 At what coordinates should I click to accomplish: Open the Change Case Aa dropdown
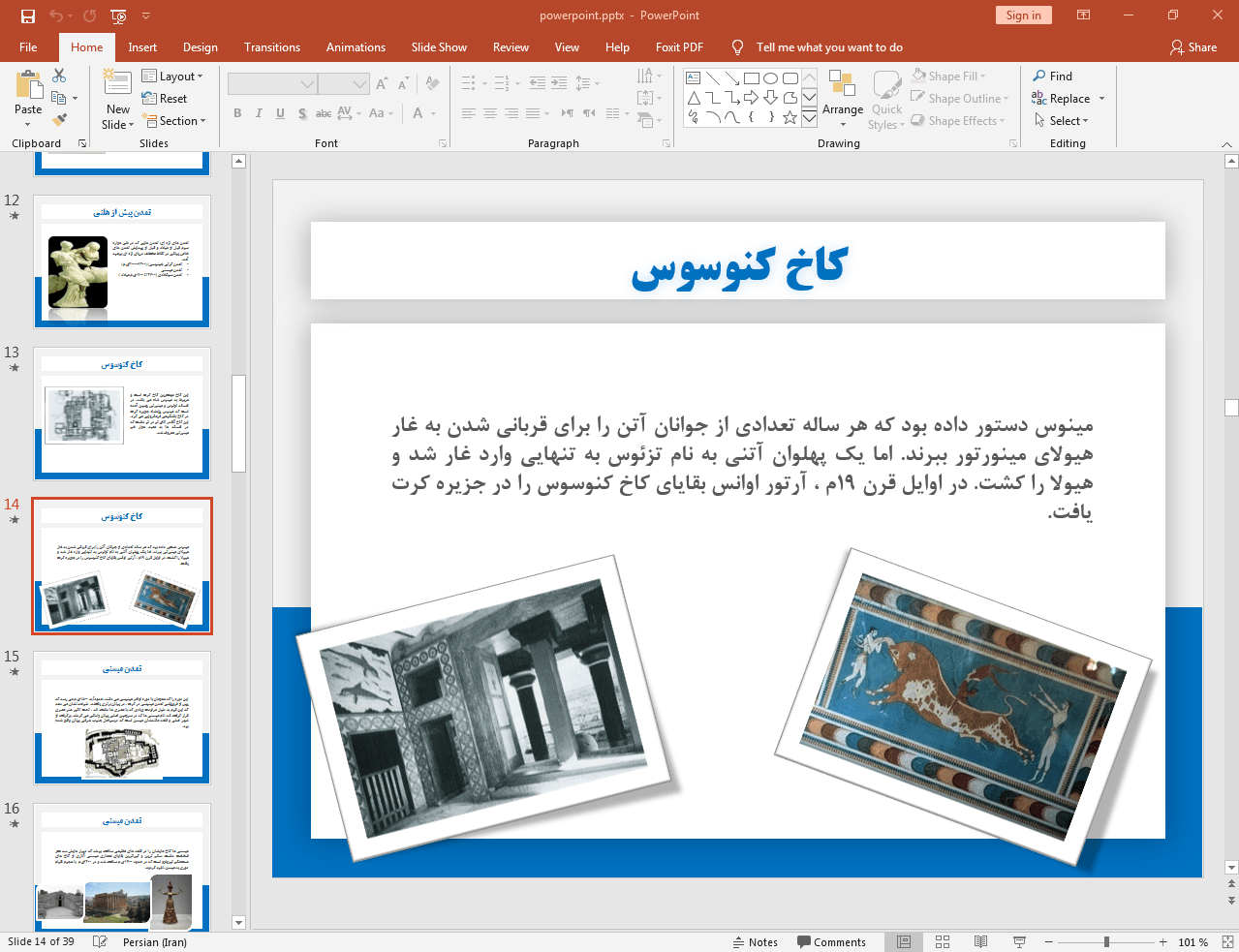[381, 113]
